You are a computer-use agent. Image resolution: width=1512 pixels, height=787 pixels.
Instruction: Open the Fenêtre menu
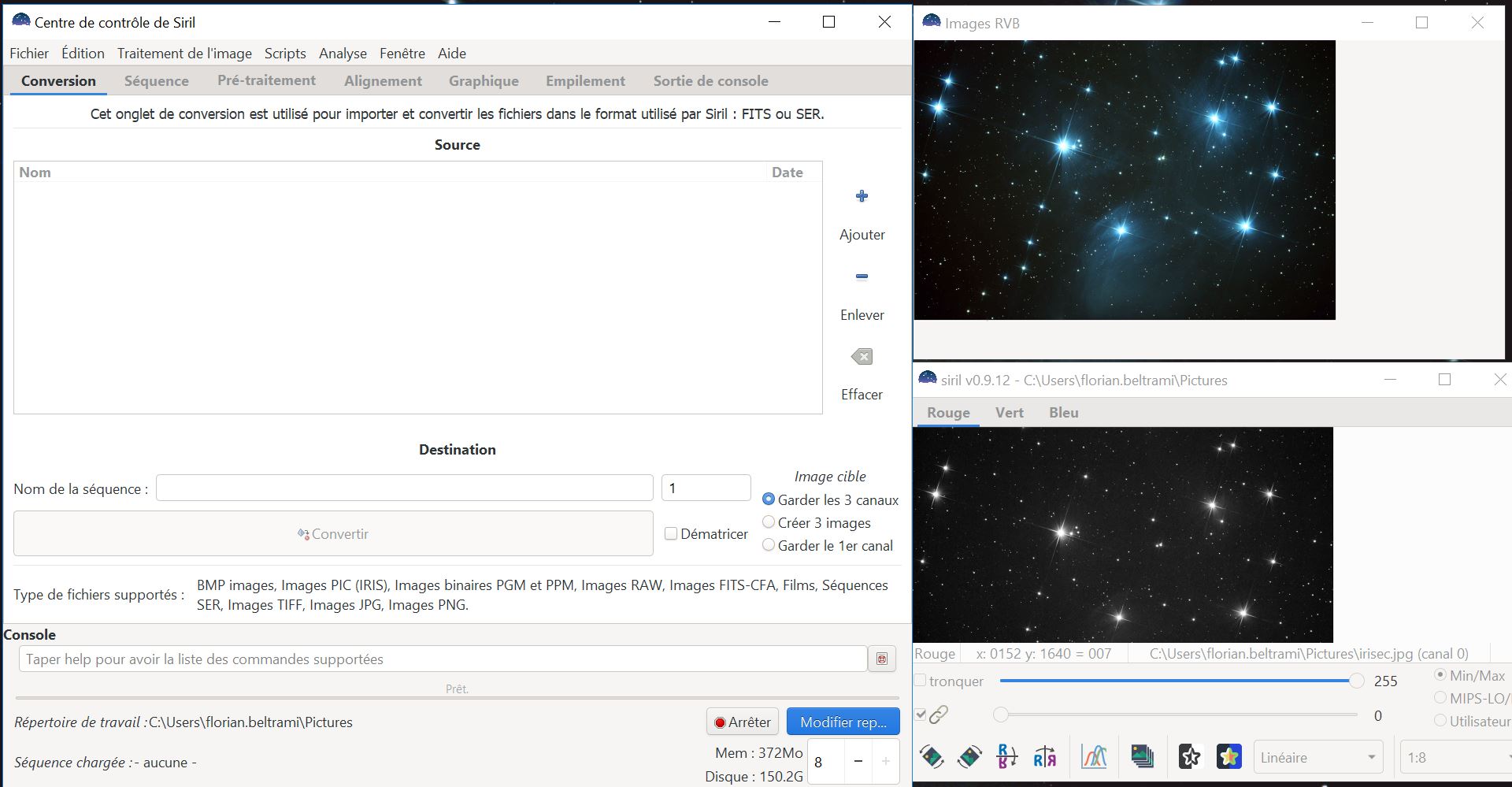click(402, 54)
